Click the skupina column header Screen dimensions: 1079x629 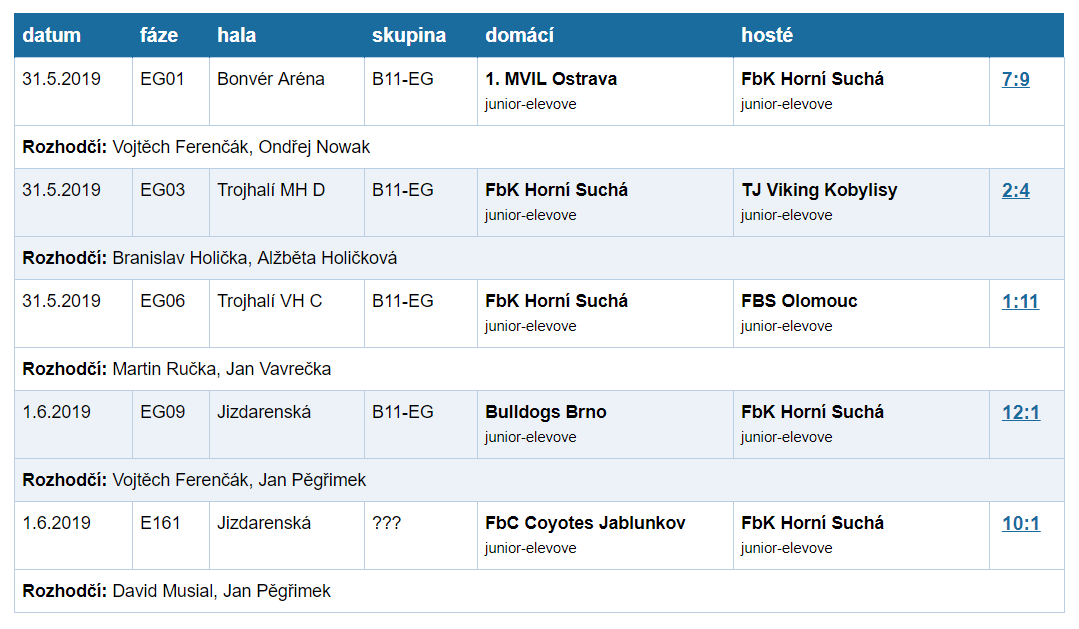[409, 35]
